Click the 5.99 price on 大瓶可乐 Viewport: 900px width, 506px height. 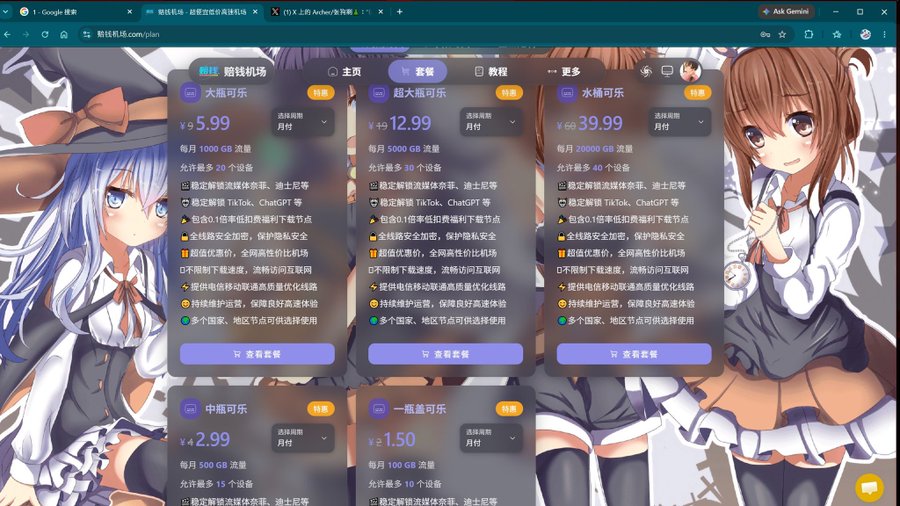click(212, 123)
